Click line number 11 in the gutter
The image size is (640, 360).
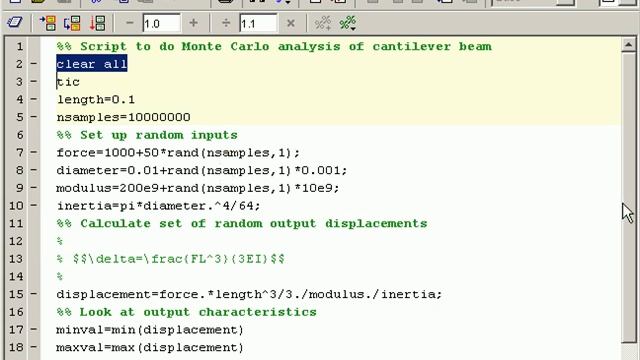point(16,224)
